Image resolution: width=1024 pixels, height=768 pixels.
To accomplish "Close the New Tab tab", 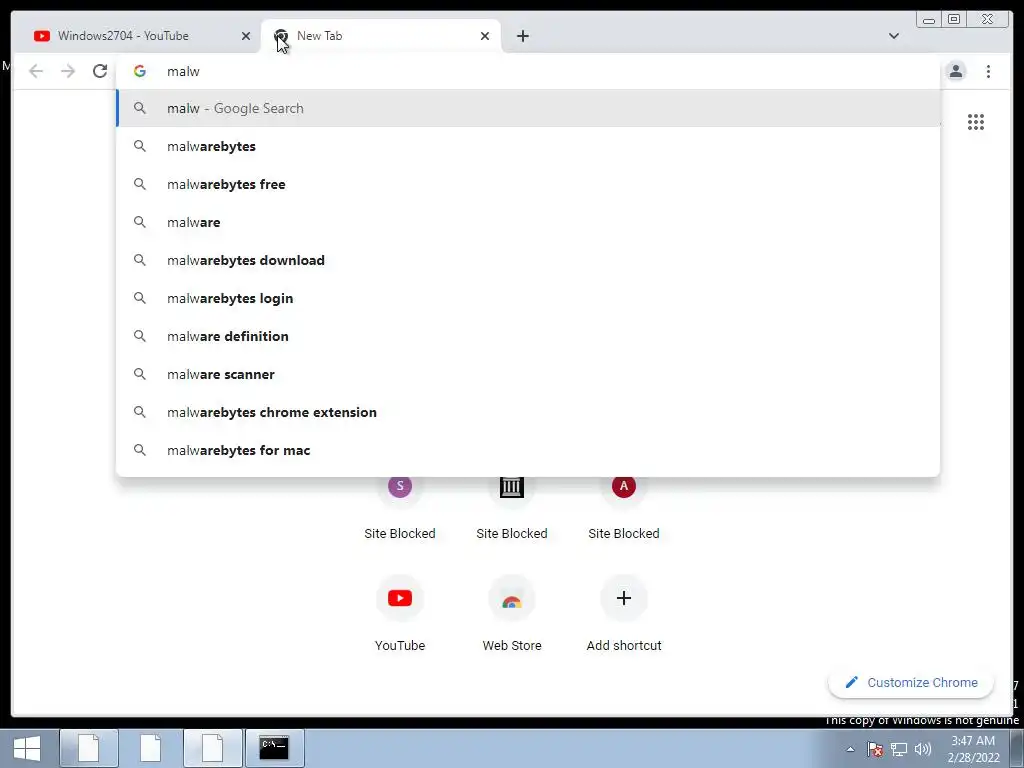I will coord(485,36).
